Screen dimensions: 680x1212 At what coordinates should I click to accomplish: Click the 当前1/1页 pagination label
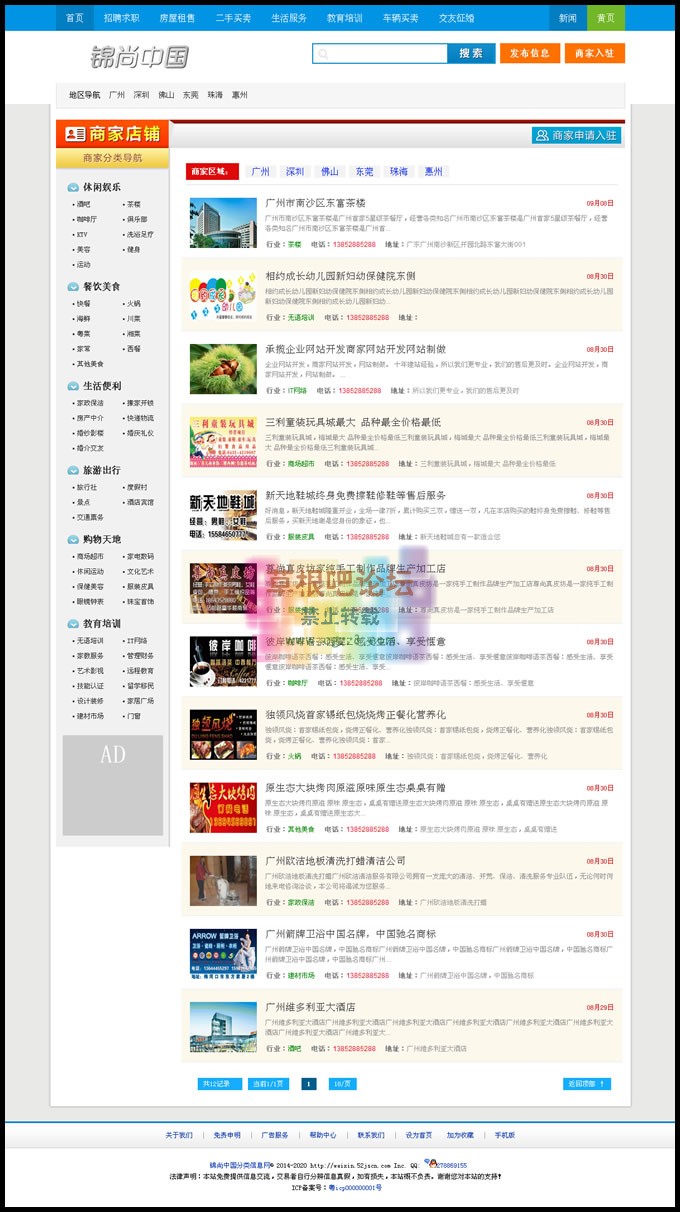pyautogui.click(x=267, y=1084)
